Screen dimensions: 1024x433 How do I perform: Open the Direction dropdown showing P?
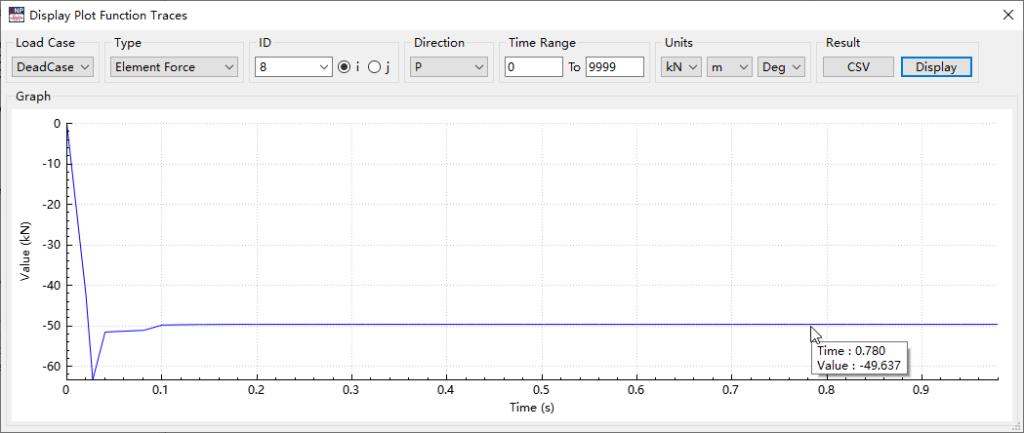(x=448, y=67)
